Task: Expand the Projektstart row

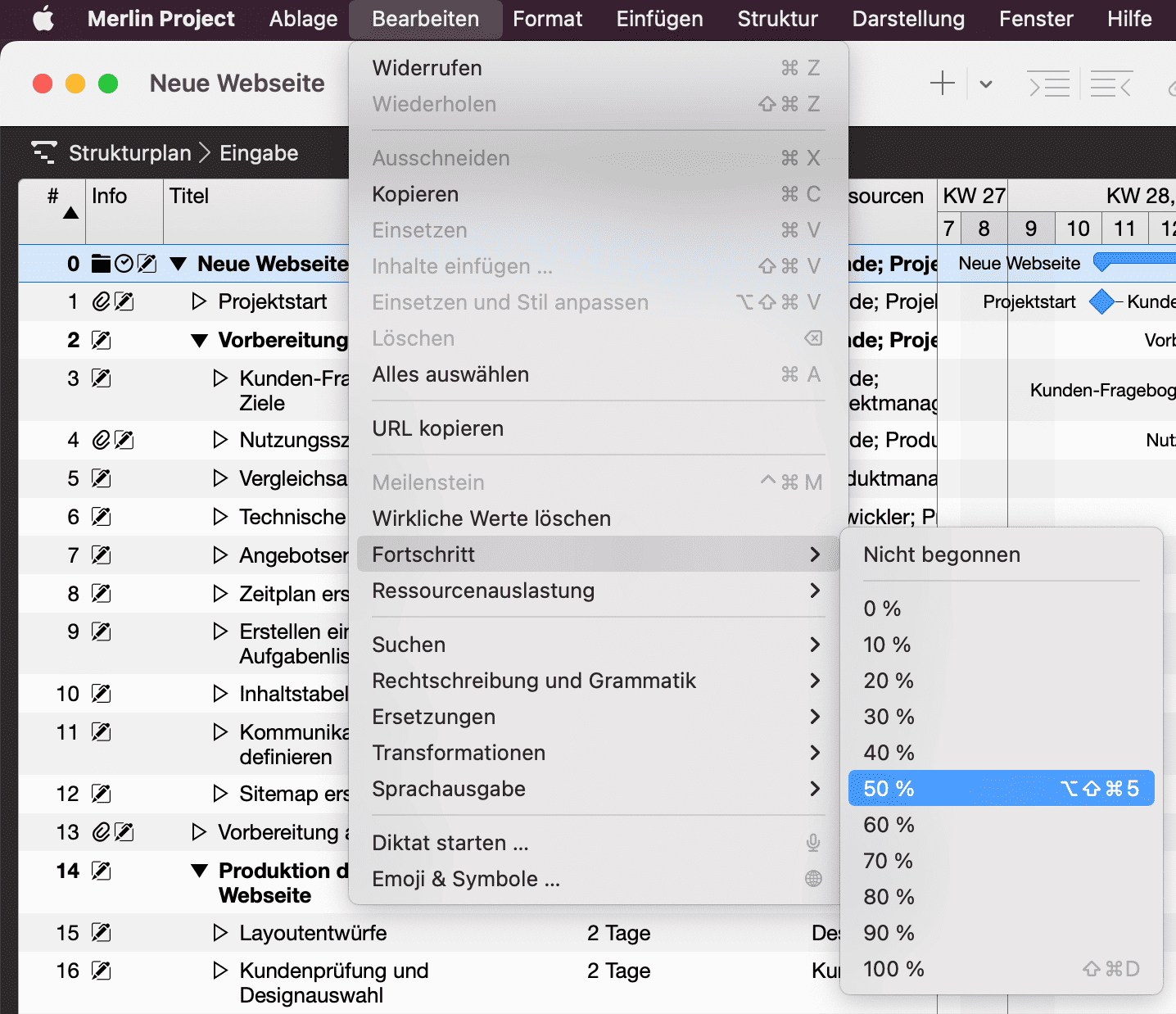Action: pyautogui.click(x=198, y=301)
